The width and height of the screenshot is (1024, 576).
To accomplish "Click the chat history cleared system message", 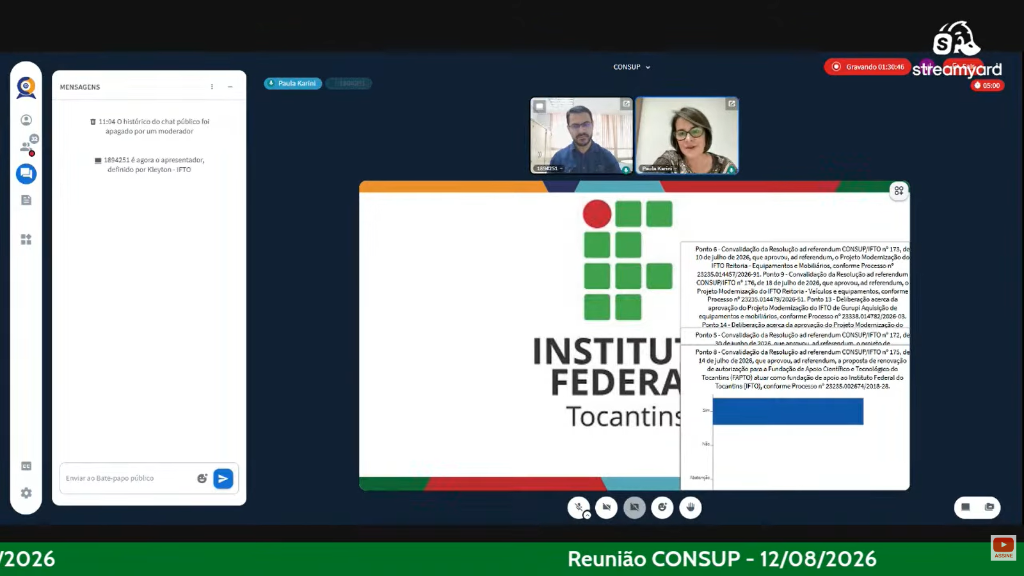I will [x=150, y=126].
